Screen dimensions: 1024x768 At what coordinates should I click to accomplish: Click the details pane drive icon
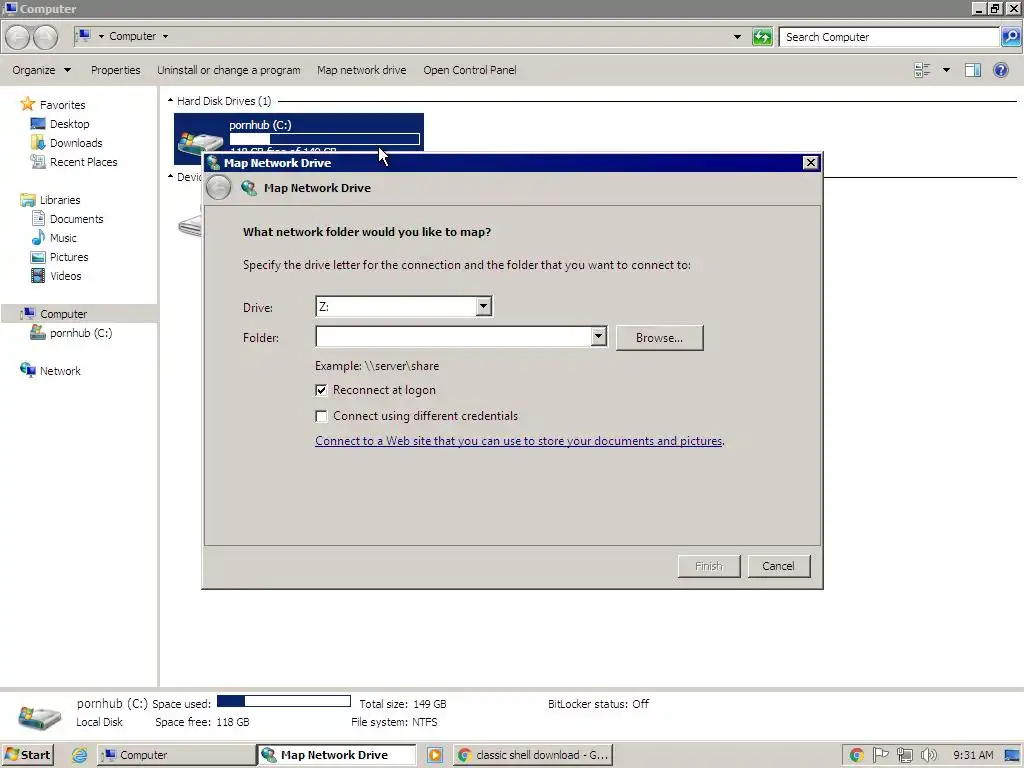click(x=39, y=717)
